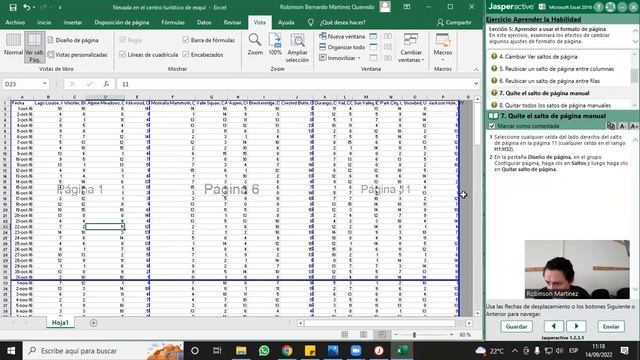
Task: Click zoom out minus in status bar
Action: pyautogui.click(x=396, y=335)
